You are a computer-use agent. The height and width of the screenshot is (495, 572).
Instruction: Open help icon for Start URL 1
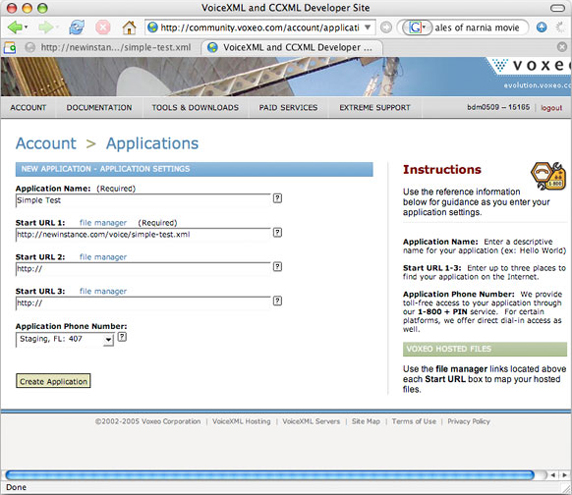pyautogui.click(x=277, y=232)
